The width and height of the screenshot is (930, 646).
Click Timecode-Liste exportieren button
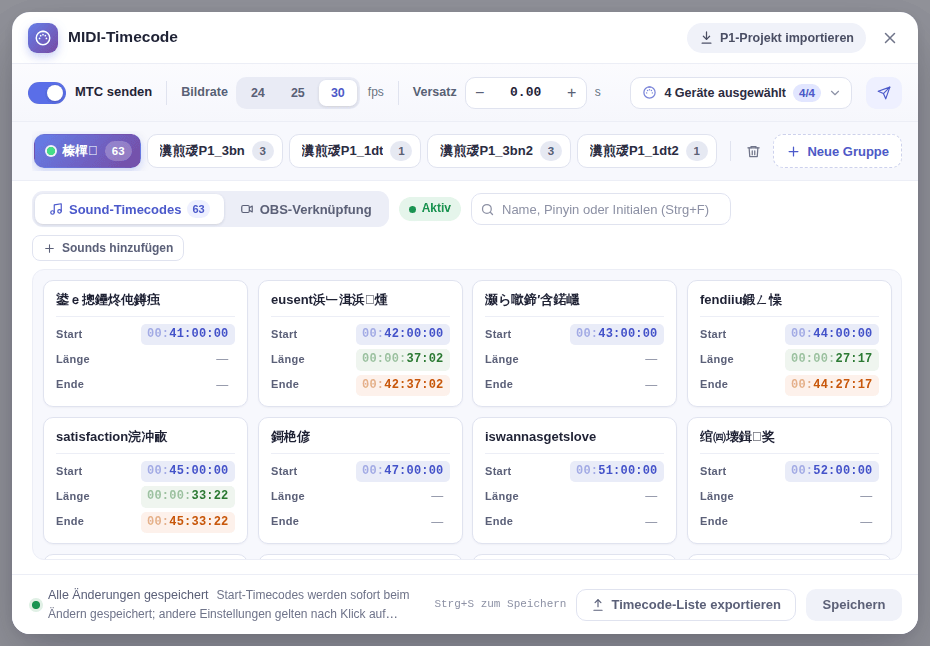pyautogui.click(x=686, y=605)
